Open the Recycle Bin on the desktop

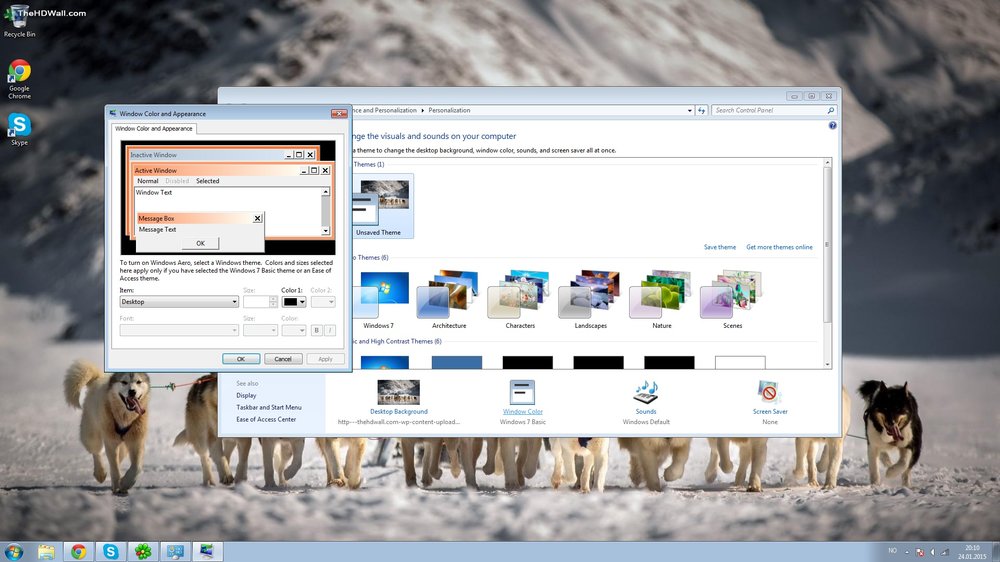coord(19,16)
